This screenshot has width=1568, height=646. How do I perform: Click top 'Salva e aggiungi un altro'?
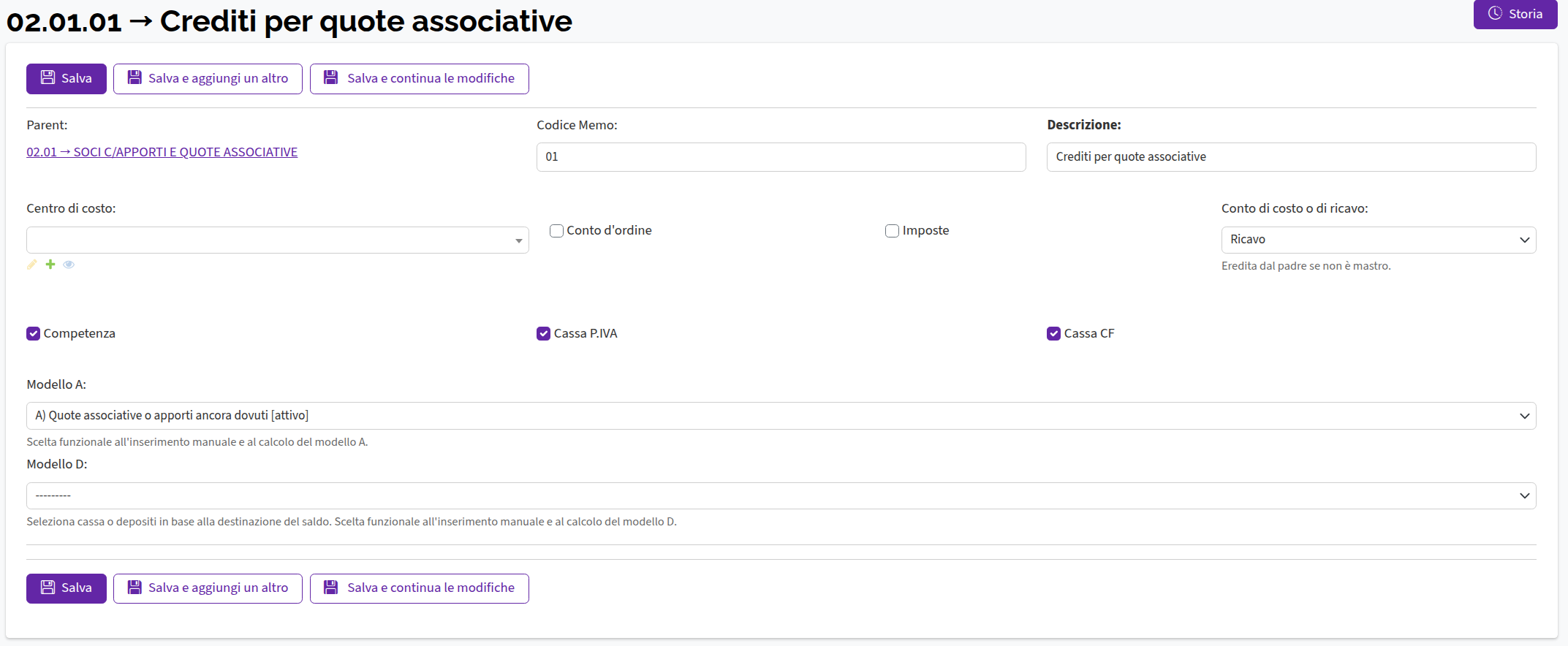(x=208, y=79)
